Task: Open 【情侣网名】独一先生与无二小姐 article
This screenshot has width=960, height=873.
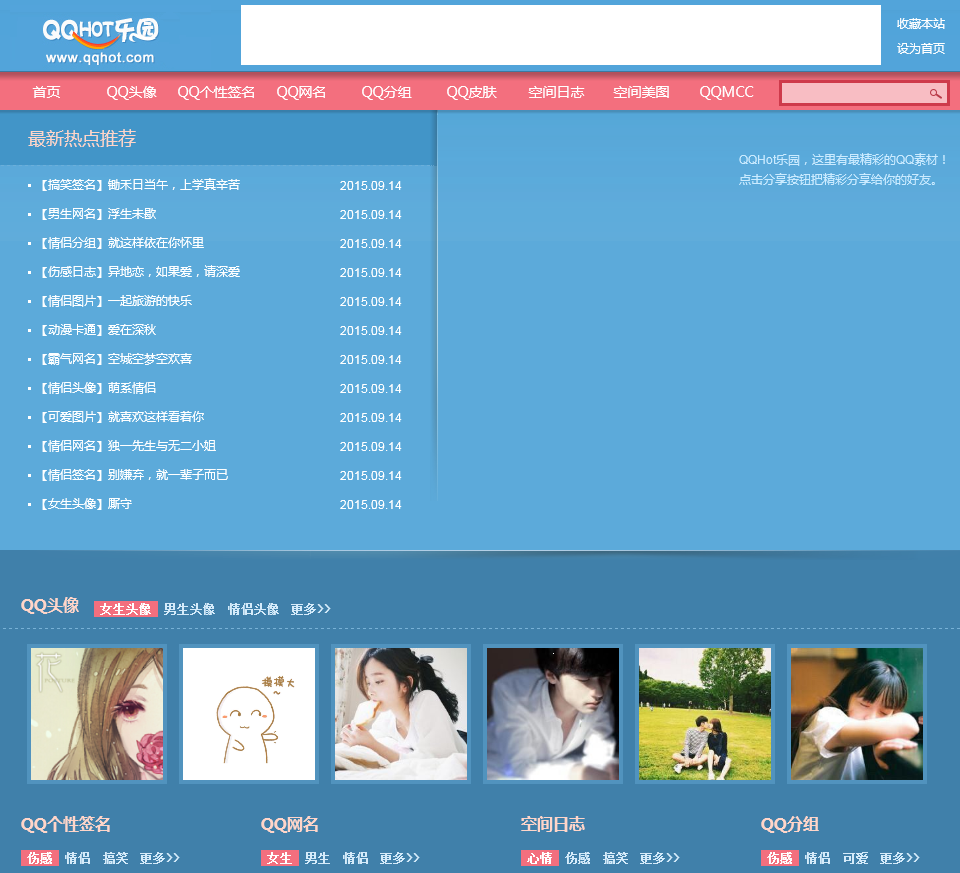Action: [128, 446]
